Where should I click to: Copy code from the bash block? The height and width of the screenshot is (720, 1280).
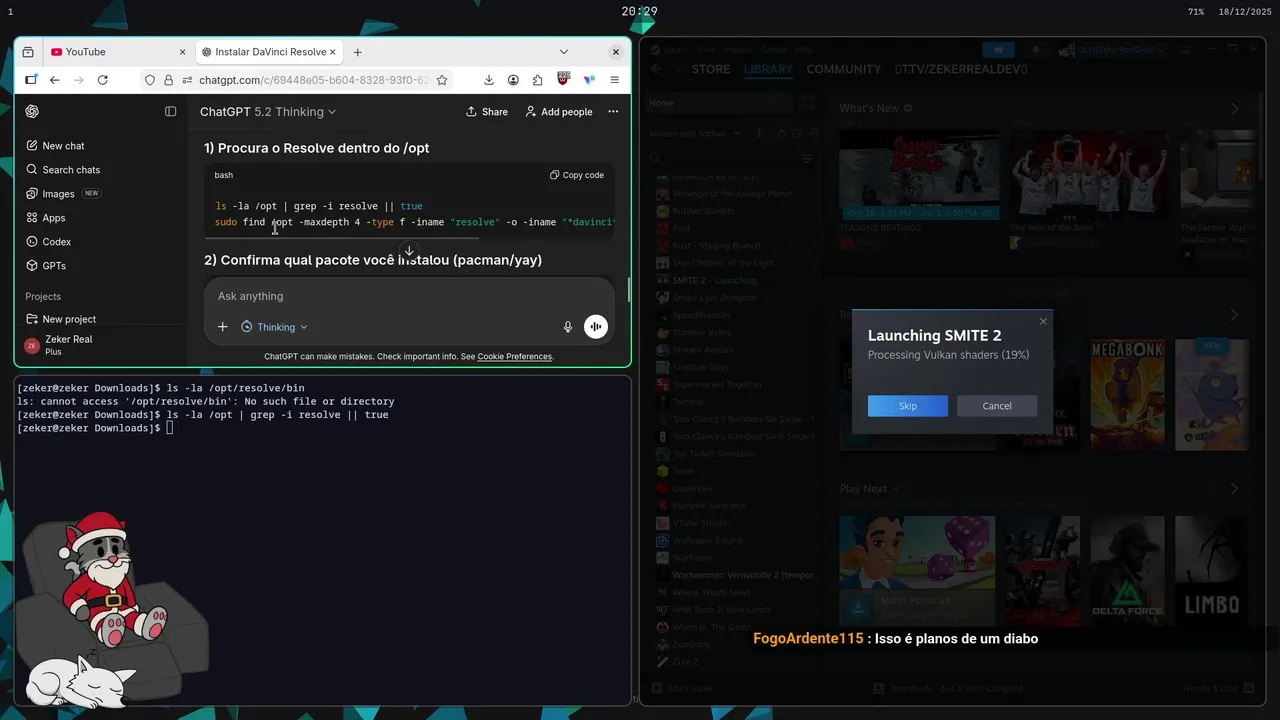point(577,175)
